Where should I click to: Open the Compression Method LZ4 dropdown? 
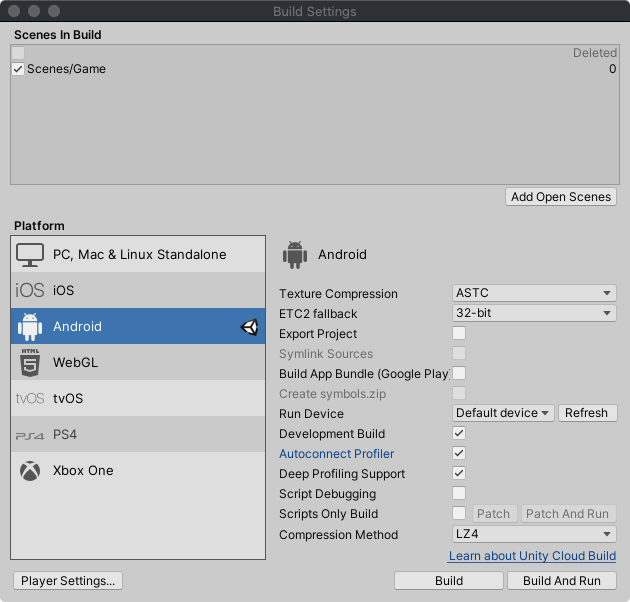(534, 534)
